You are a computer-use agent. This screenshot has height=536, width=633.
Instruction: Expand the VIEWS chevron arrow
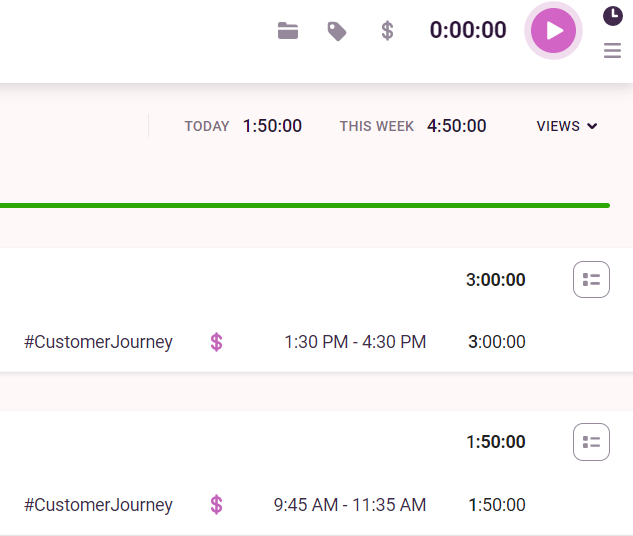click(592, 126)
